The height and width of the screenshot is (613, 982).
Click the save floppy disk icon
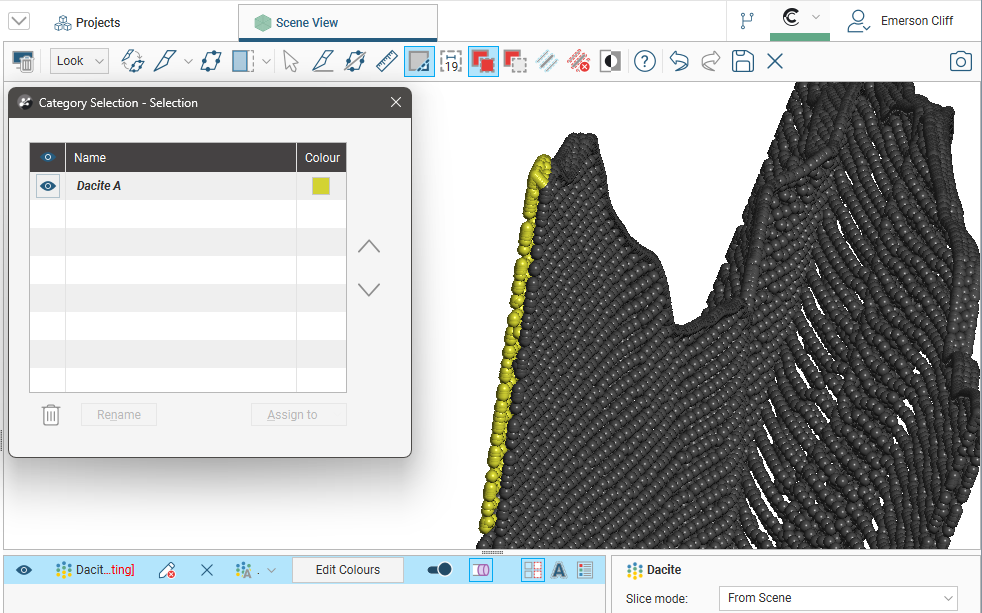click(x=742, y=62)
